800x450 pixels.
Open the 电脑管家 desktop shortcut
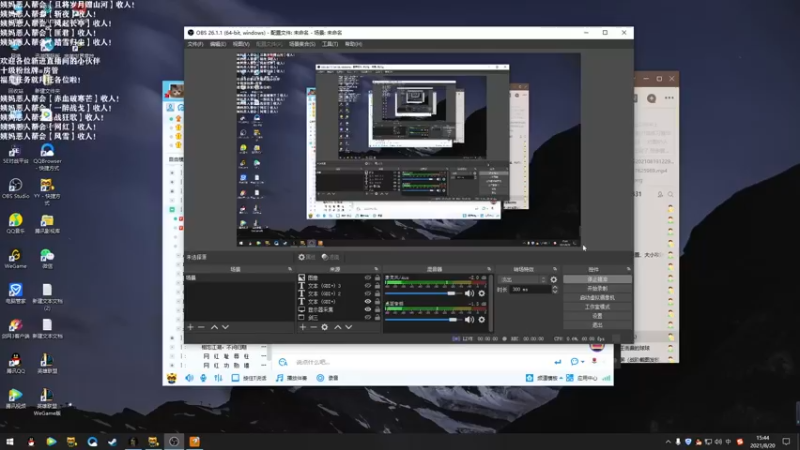[x=15, y=293]
